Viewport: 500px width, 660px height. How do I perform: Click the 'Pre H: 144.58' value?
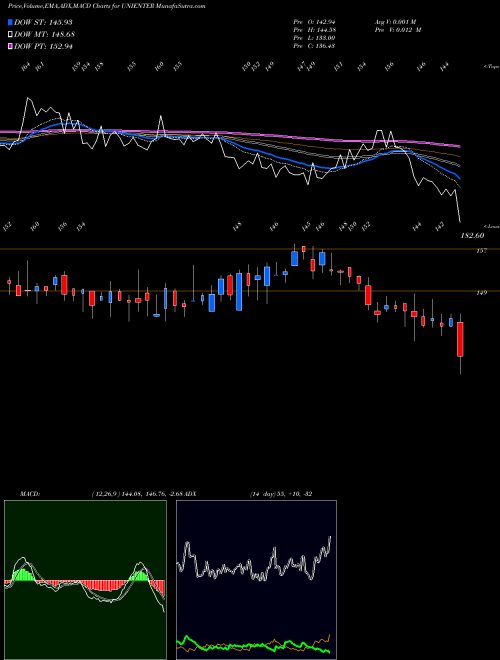[x=314, y=29]
